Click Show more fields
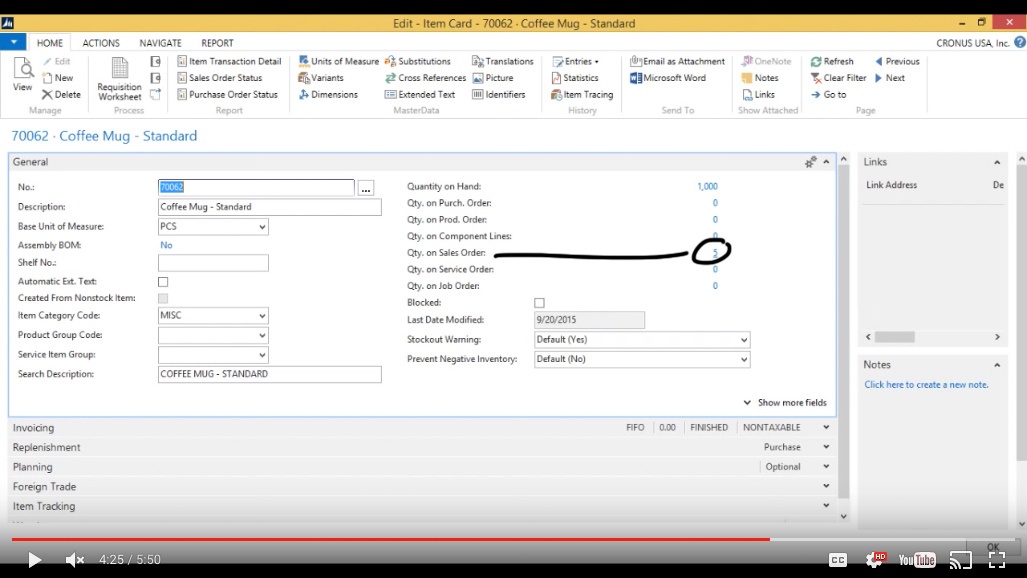Screen dimensions: 1027x578 [793, 402]
